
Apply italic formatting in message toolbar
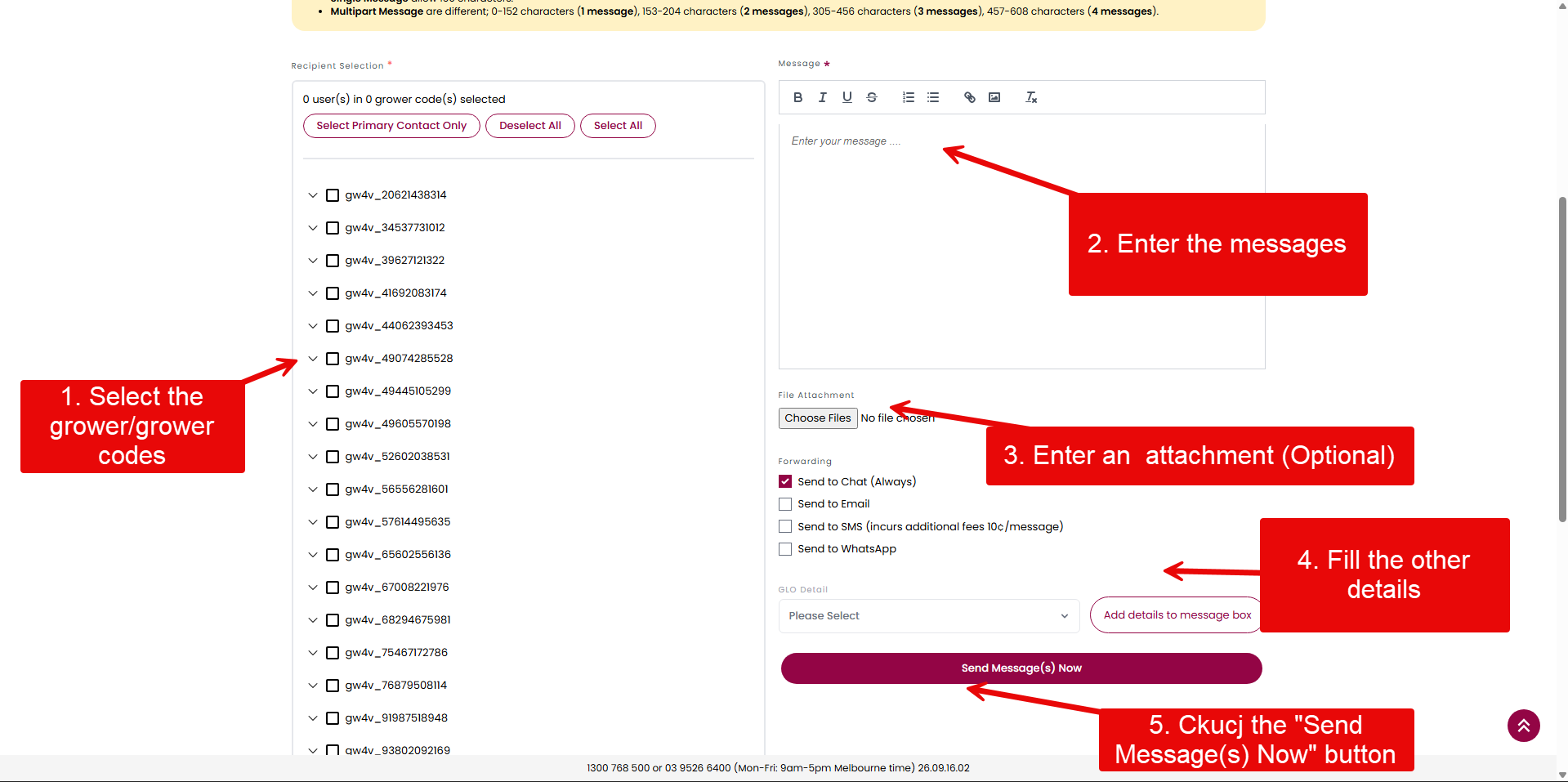click(x=823, y=97)
